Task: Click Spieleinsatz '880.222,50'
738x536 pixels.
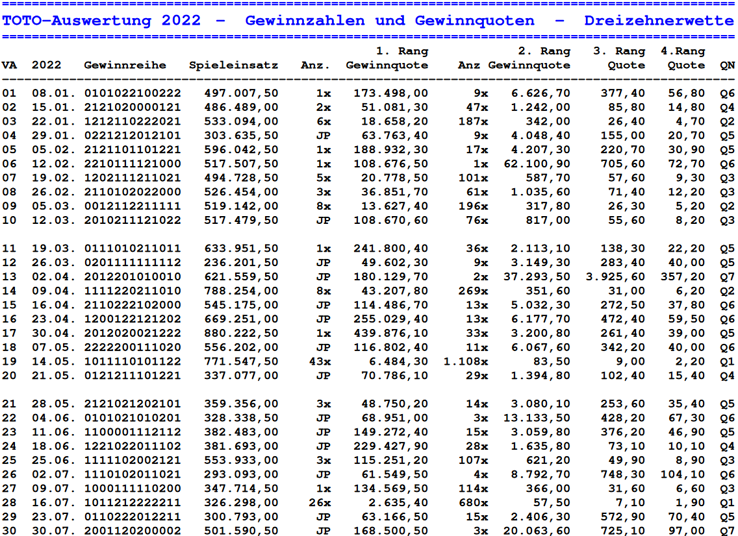Action: coord(241,333)
